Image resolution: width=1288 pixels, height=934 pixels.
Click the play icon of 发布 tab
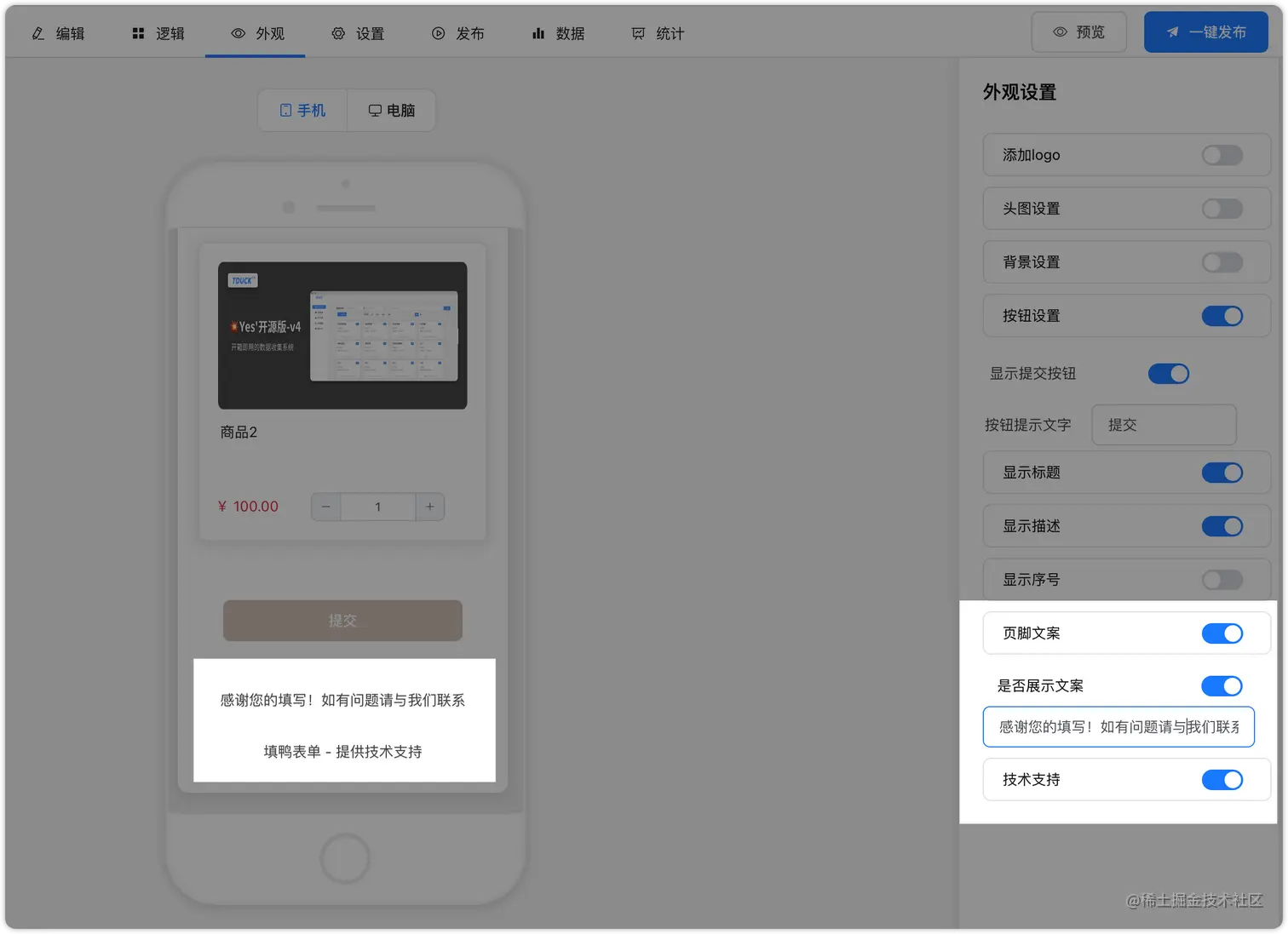(438, 33)
